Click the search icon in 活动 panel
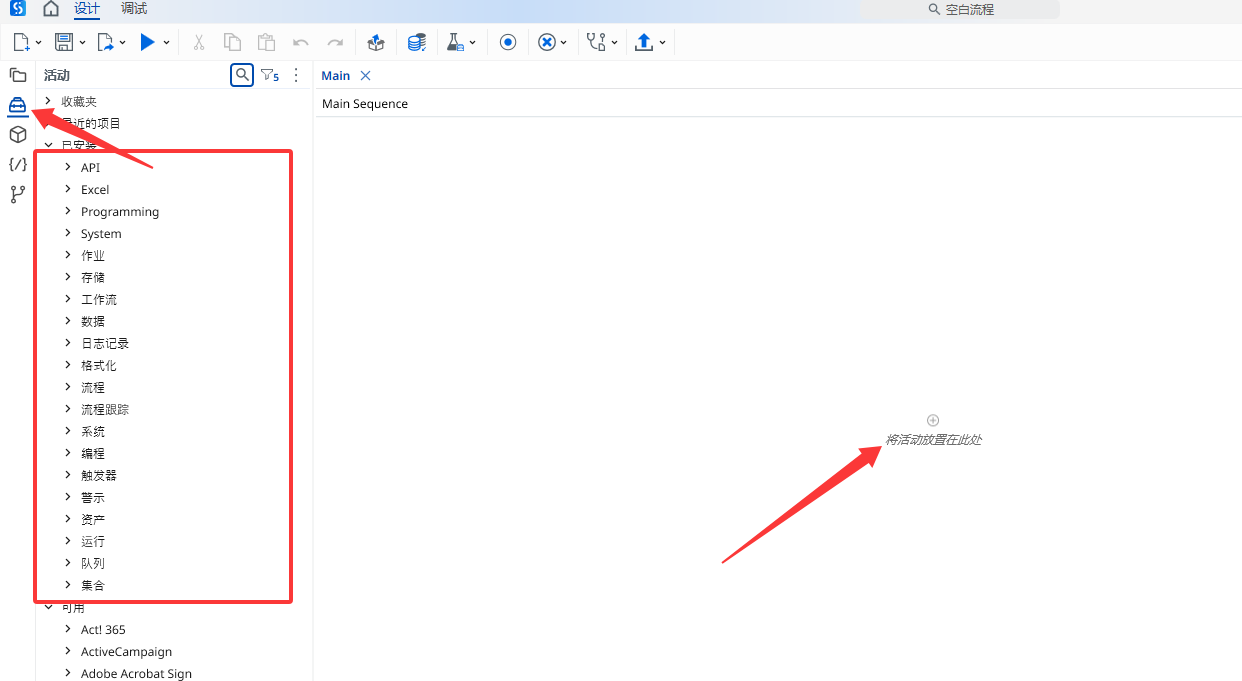Viewport: 1242px width, 681px height. pos(242,75)
